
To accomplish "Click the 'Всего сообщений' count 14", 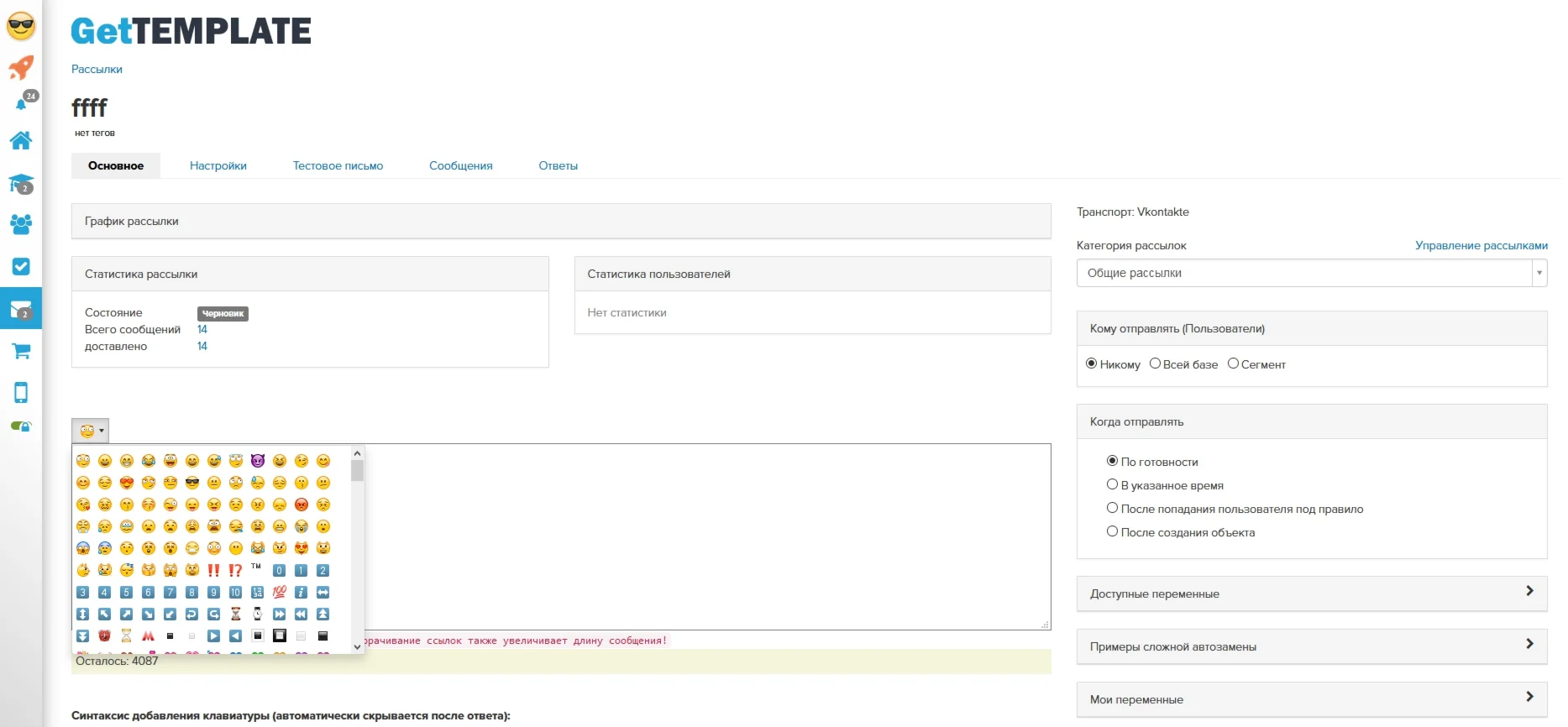I will [202, 329].
